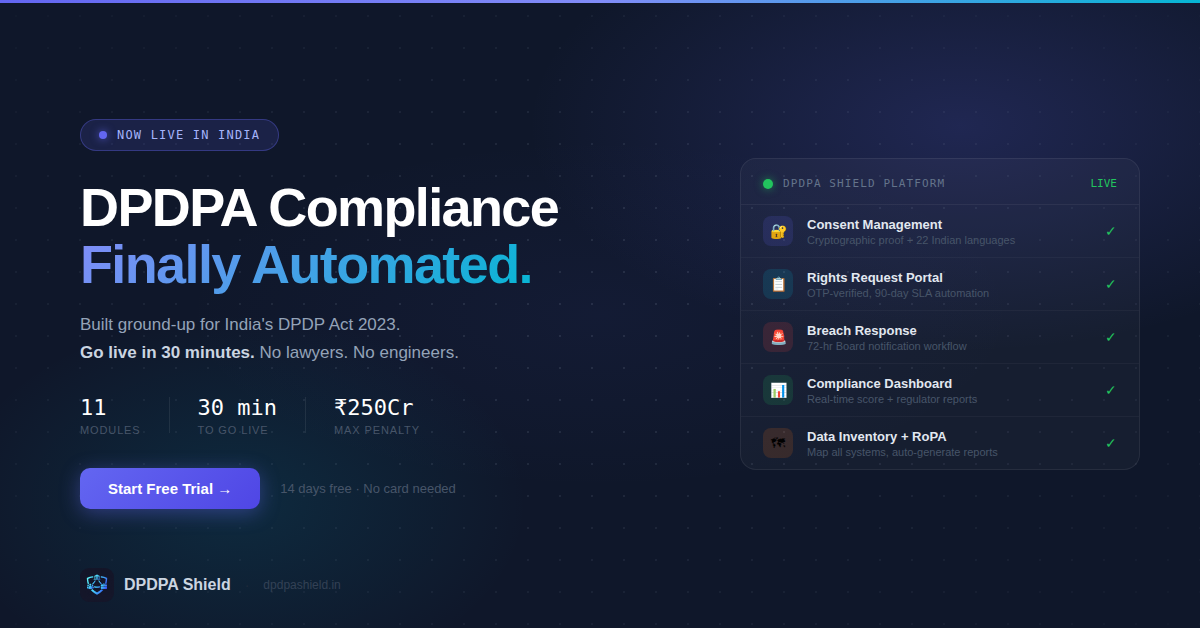Click the 30 min stat value
Viewport: 1200px width, 628px height.
point(237,408)
